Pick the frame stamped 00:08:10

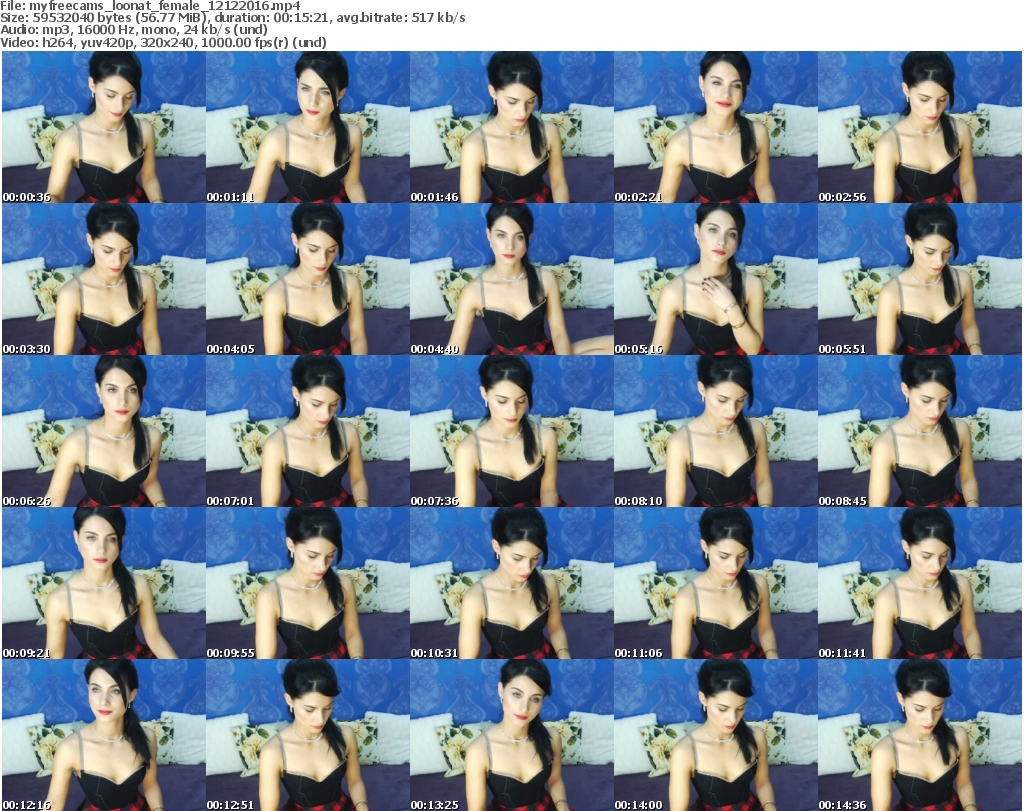716,431
